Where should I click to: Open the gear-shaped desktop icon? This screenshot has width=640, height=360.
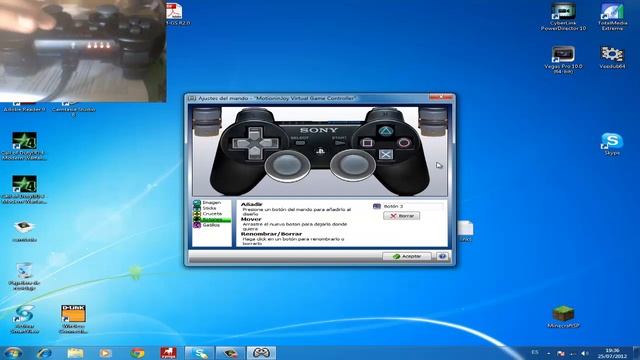pyautogui.click(x=612, y=57)
